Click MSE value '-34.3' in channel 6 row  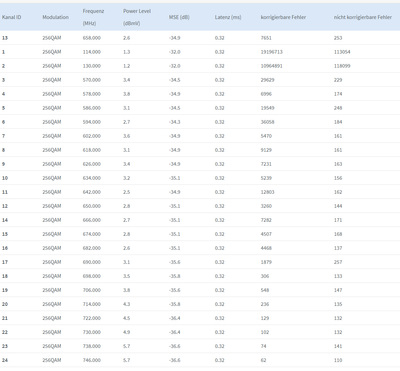click(x=175, y=122)
